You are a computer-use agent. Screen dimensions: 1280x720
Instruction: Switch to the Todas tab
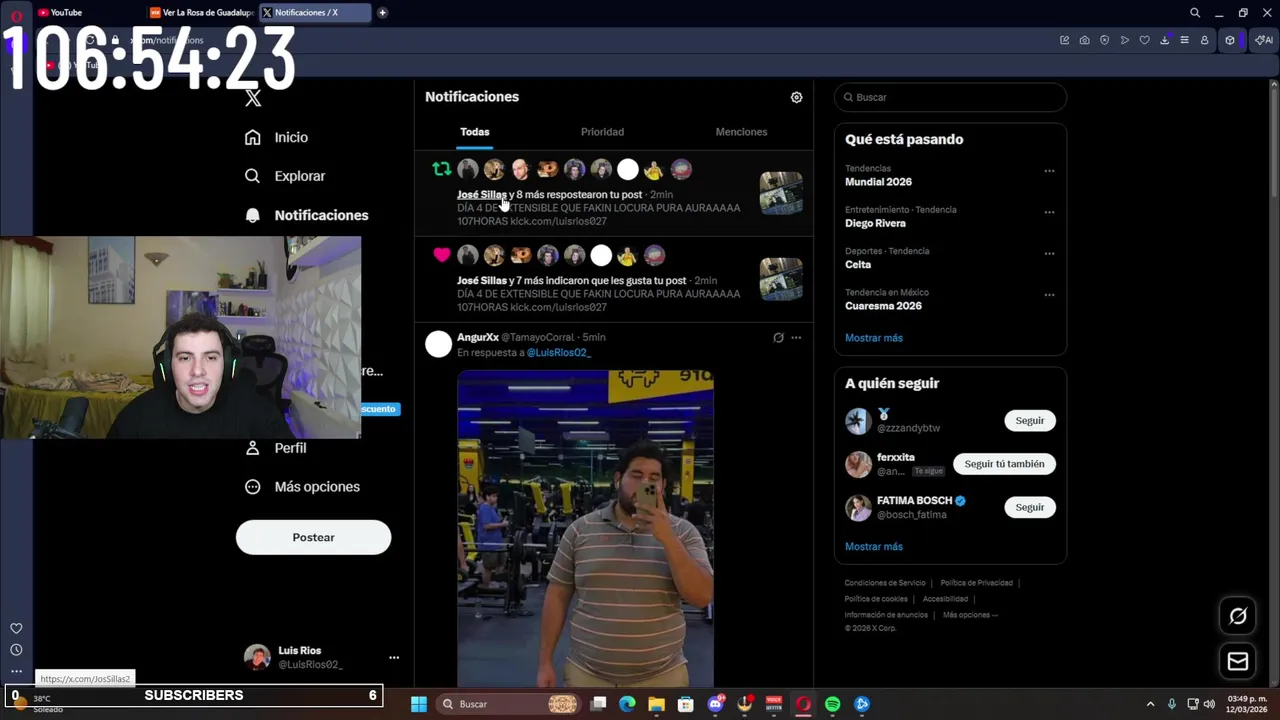coord(475,132)
